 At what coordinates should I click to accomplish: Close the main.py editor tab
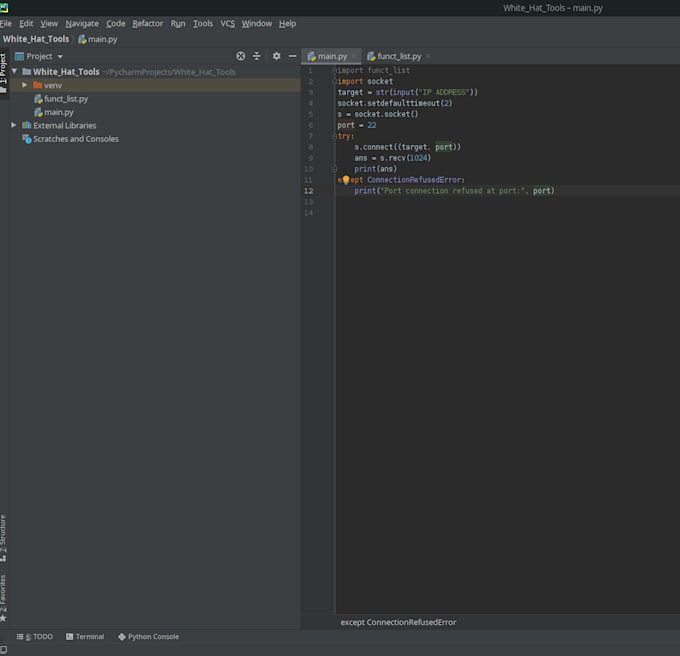tap(354, 56)
